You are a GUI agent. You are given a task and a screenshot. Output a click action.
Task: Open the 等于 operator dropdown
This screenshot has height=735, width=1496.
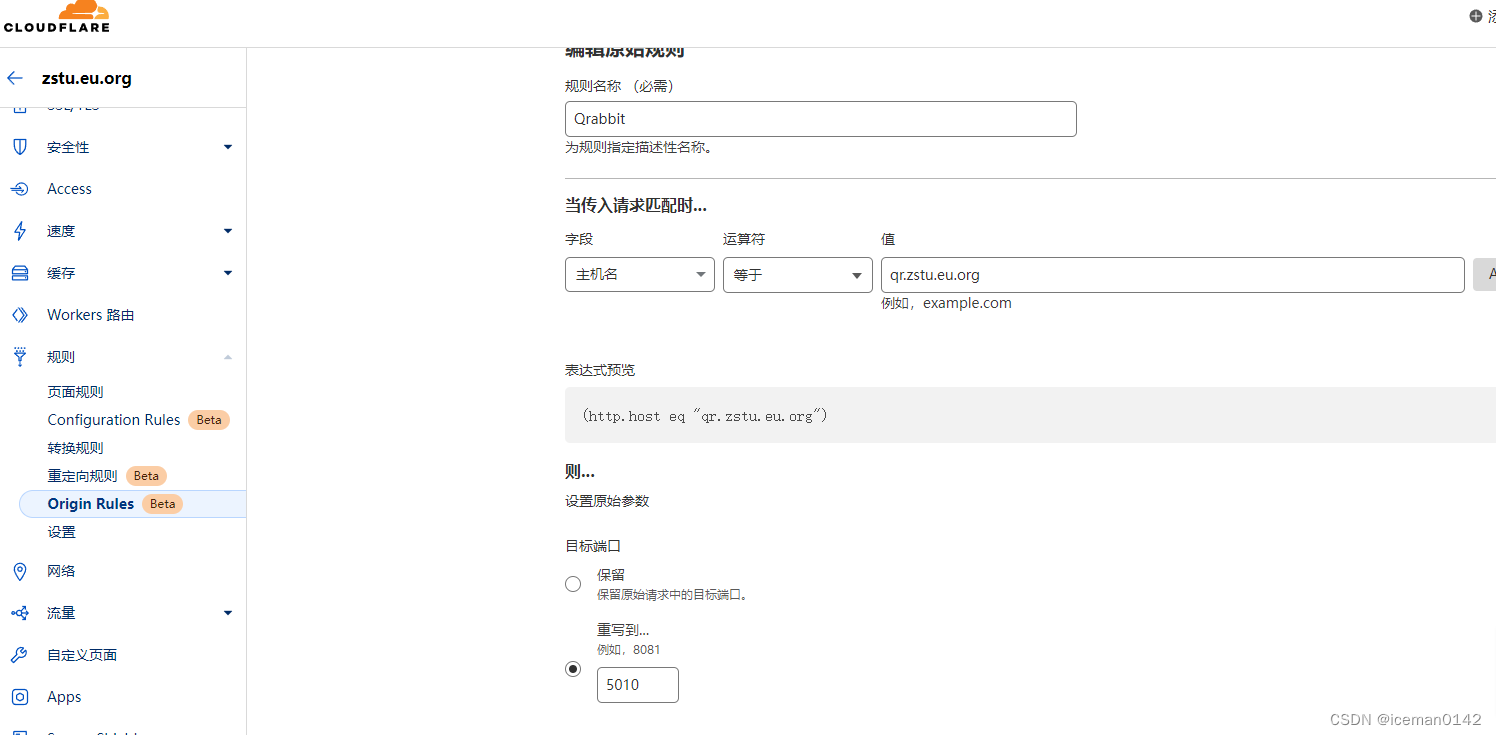click(797, 274)
